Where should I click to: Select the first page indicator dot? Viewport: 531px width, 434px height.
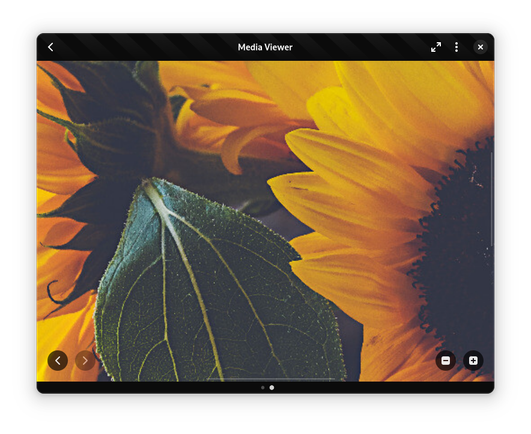click(x=263, y=388)
